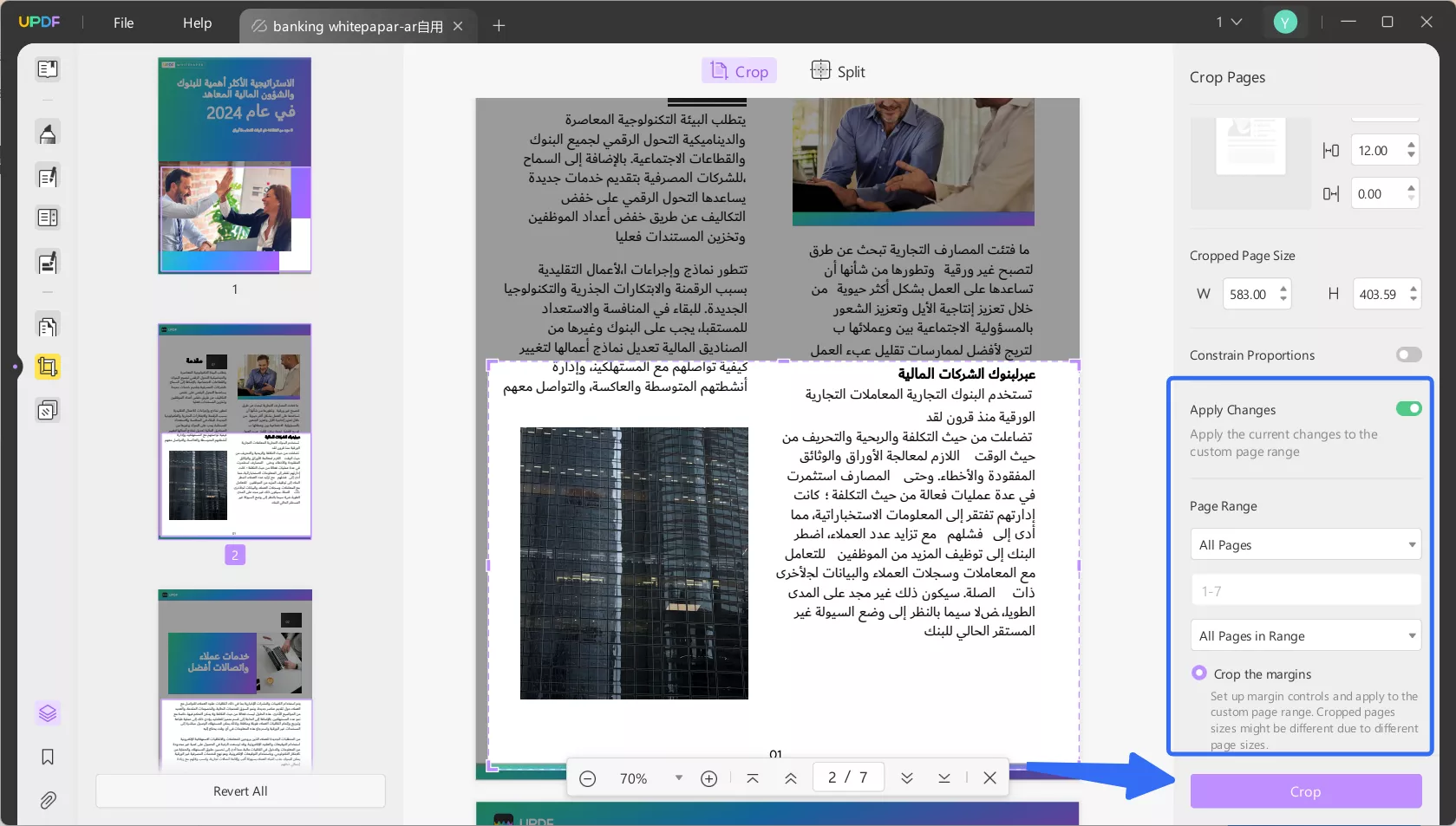Open the layers icon in lower sidebar
Image resolution: width=1456 pixels, height=826 pixels.
coord(48,713)
